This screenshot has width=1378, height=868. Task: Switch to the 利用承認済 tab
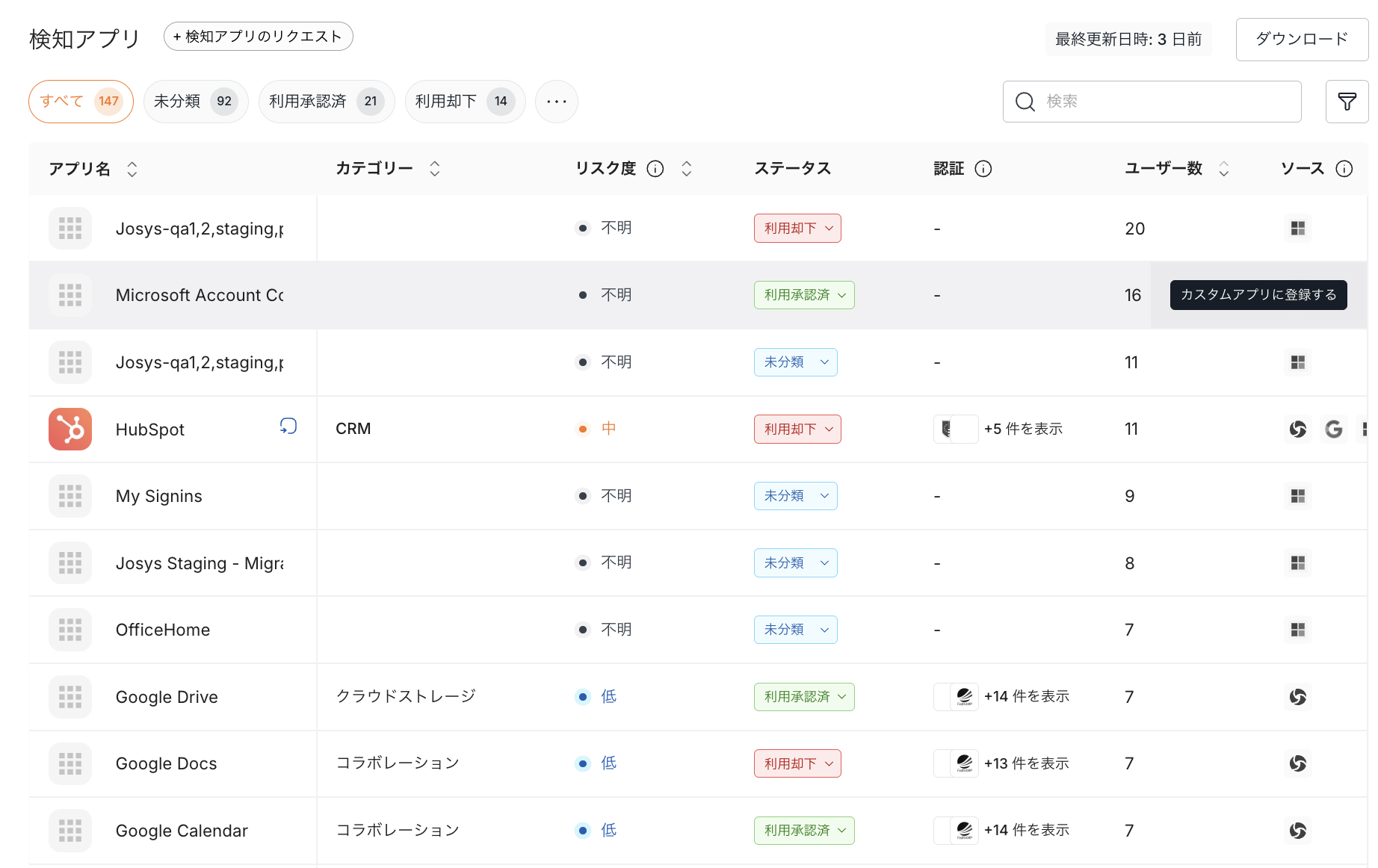pyautogui.click(x=326, y=102)
